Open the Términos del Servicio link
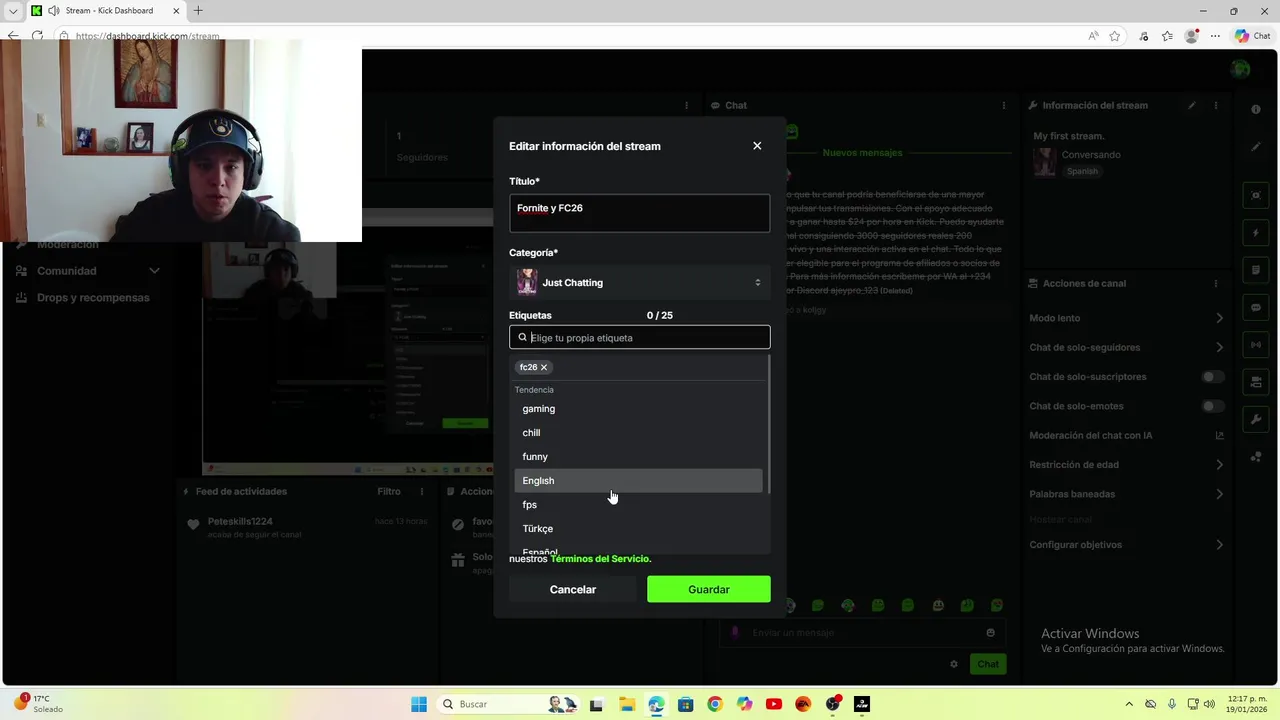The width and height of the screenshot is (1280, 720). tap(600, 559)
